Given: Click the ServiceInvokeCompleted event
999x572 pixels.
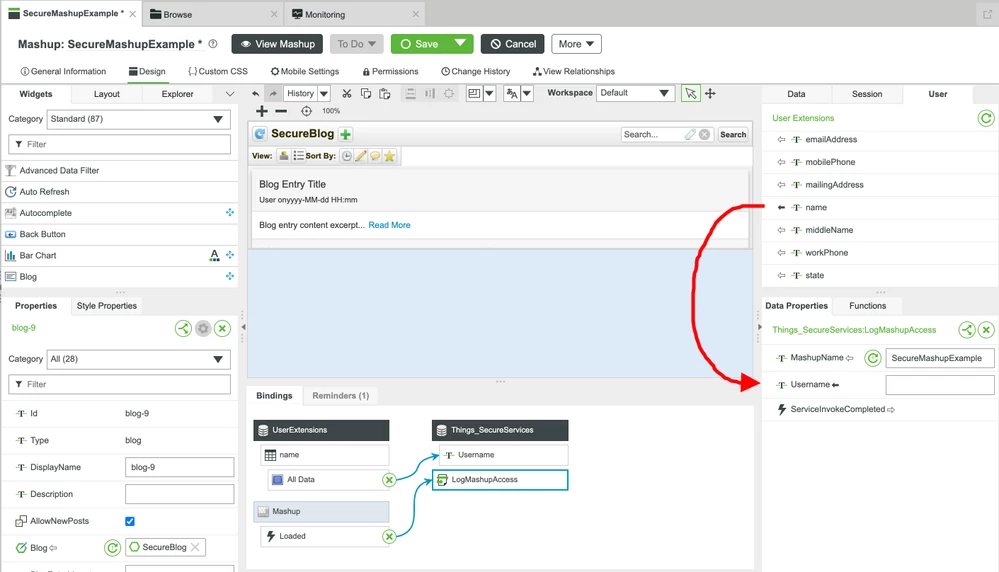Looking at the screenshot, I should tap(837, 410).
